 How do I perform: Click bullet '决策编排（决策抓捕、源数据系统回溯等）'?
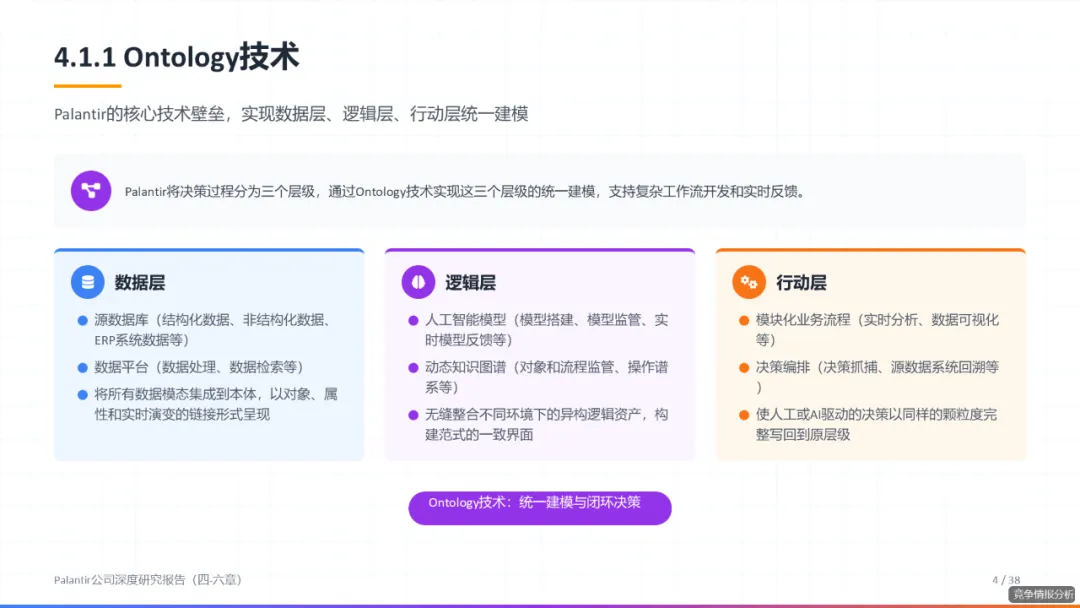(x=877, y=377)
